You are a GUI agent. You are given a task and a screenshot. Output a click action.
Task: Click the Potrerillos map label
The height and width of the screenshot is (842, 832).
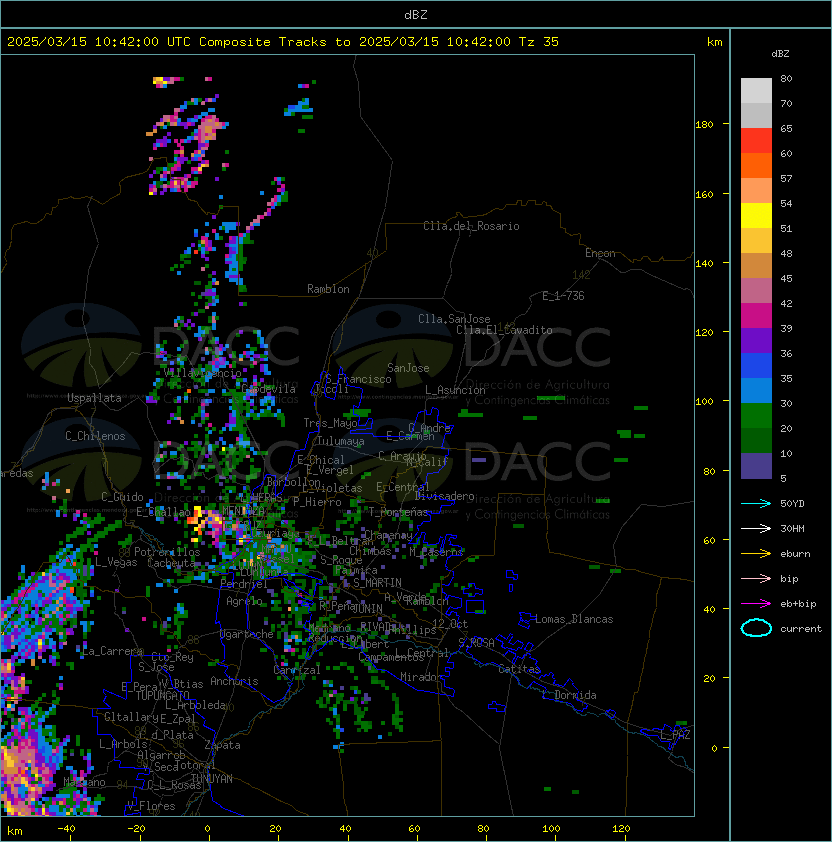click(167, 552)
